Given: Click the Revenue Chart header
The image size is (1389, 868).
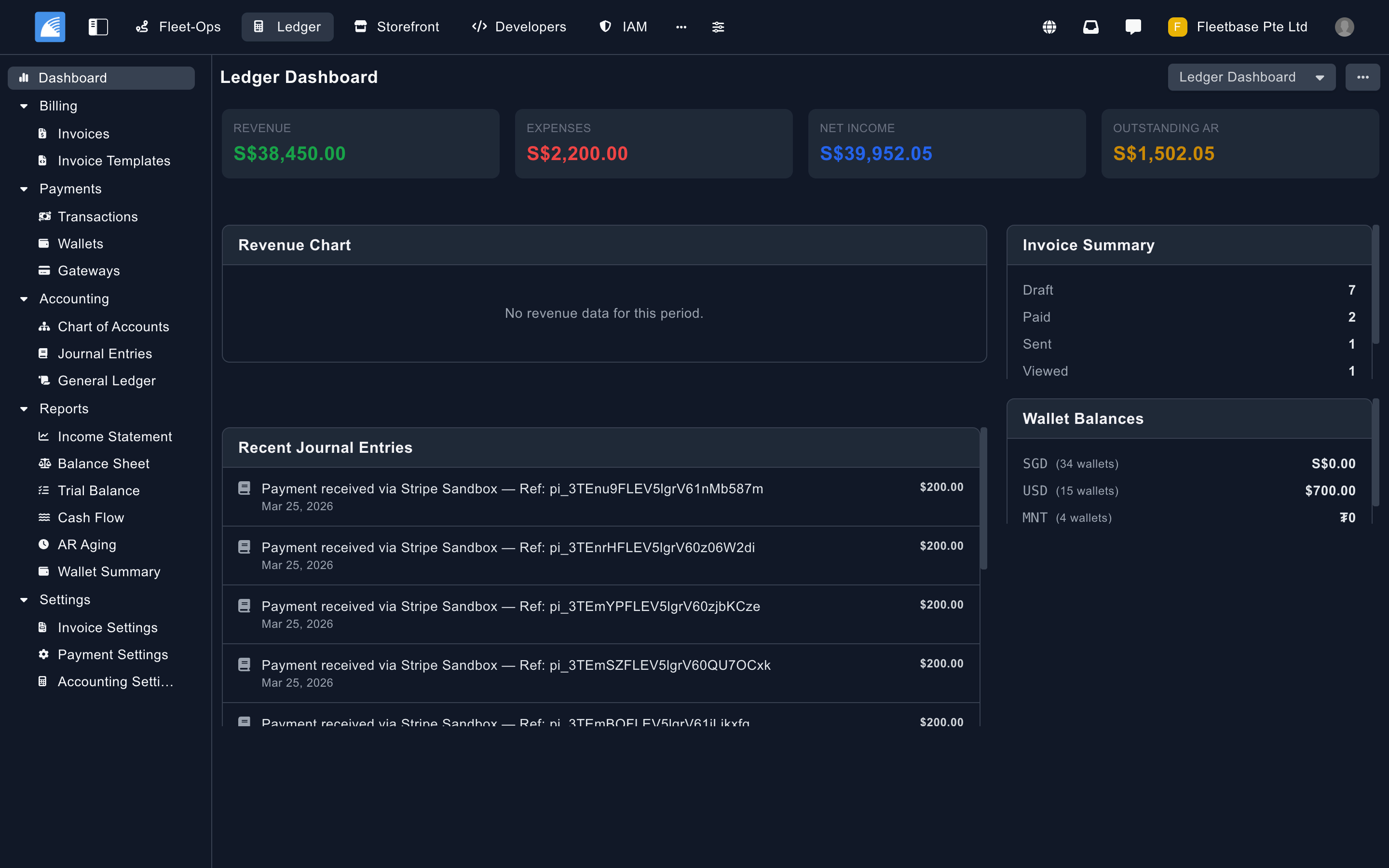Looking at the screenshot, I should 604,245.
